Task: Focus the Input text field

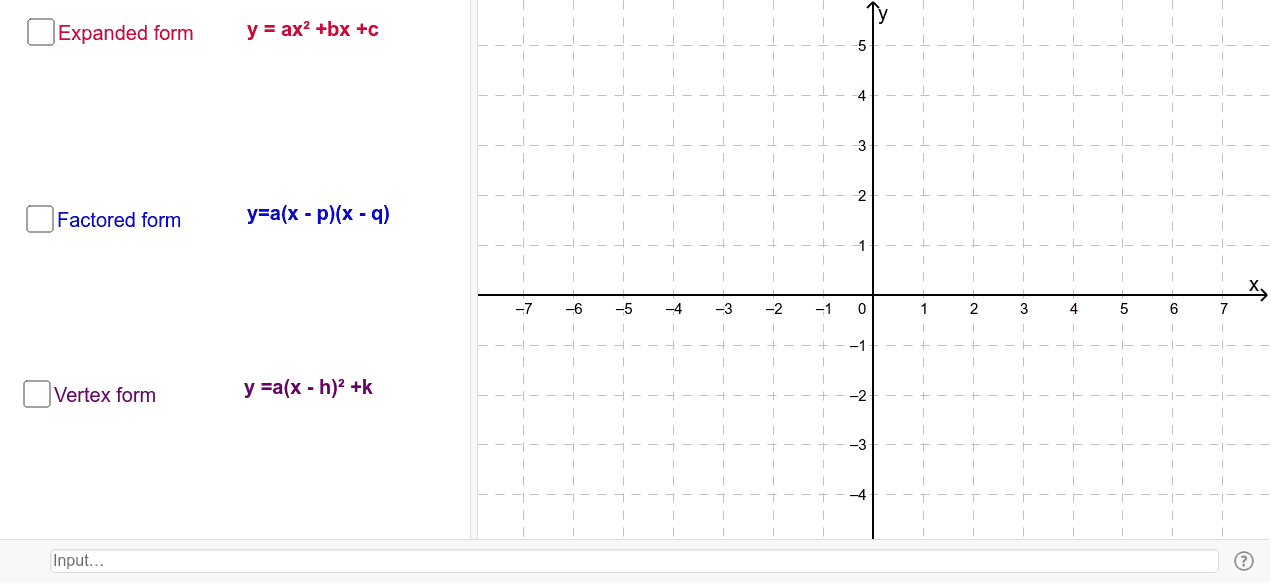Action: point(634,561)
